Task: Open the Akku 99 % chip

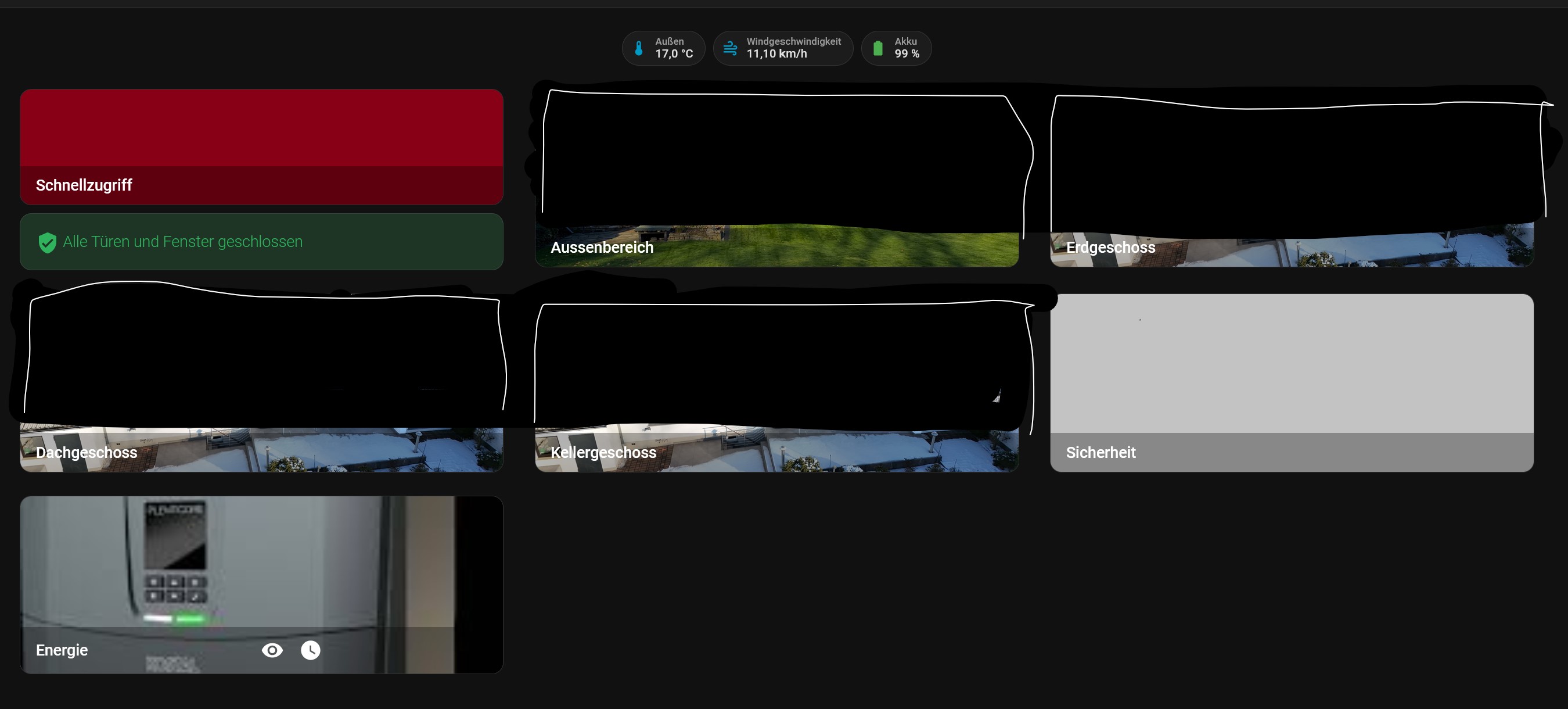Action: pos(896,48)
